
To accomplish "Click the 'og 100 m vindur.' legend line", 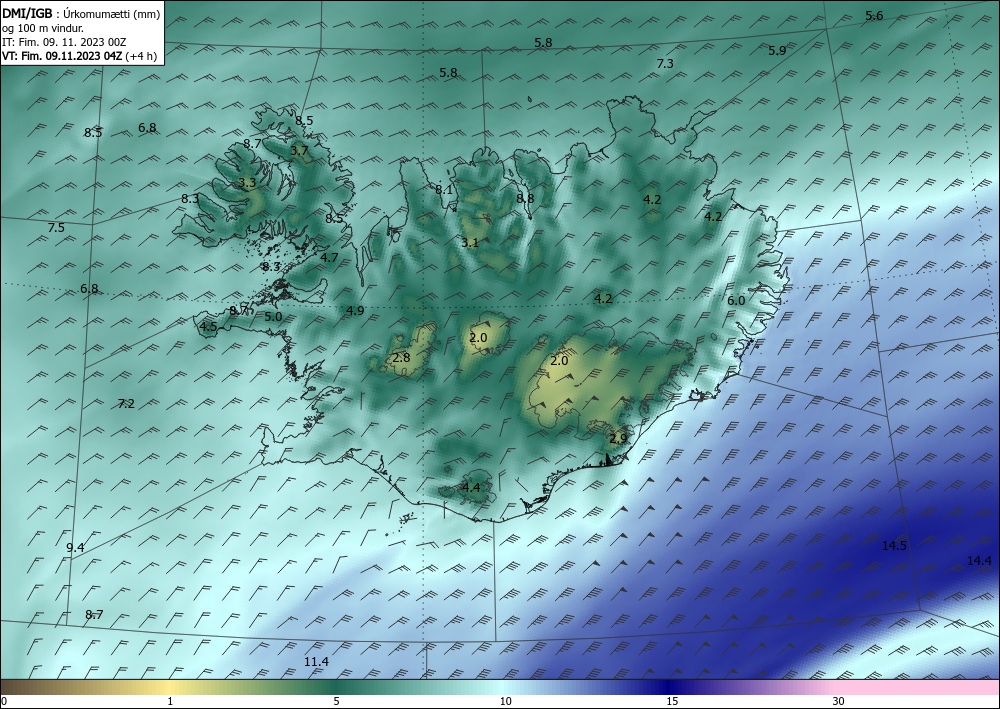I will tap(43, 28).
